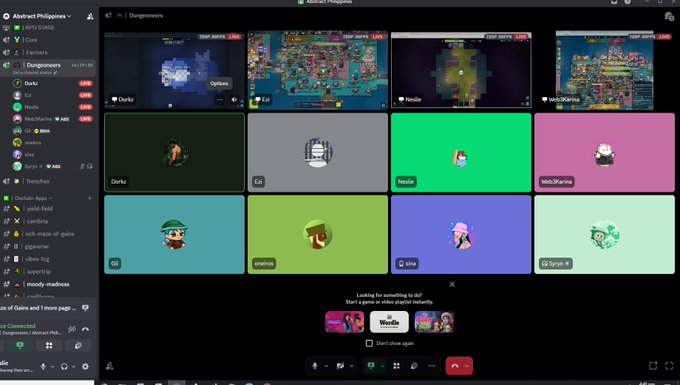Open the gigaverse text channel
The image size is (680, 385).
48,246
